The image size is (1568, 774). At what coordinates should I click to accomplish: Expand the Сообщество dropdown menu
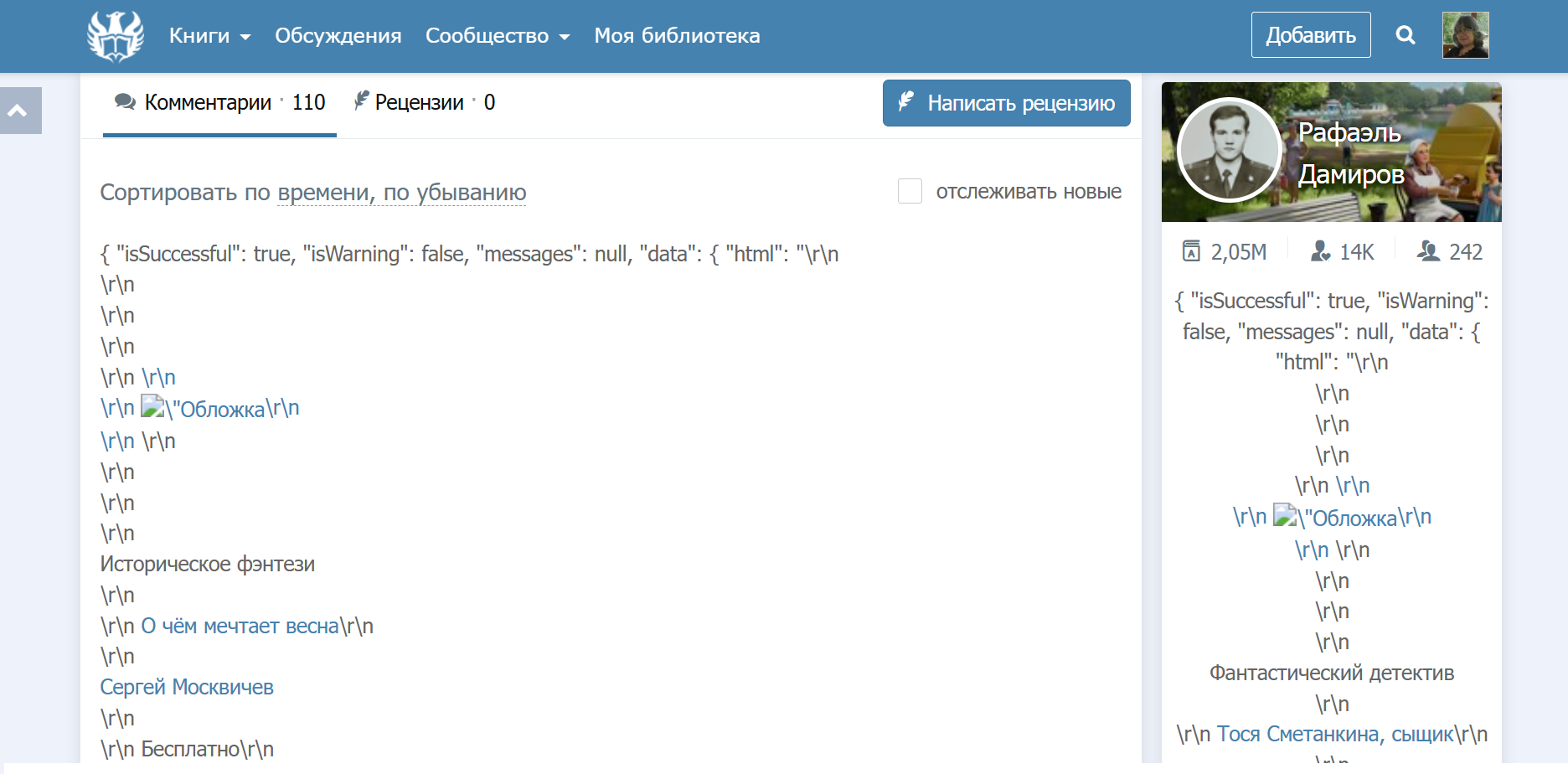click(498, 36)
